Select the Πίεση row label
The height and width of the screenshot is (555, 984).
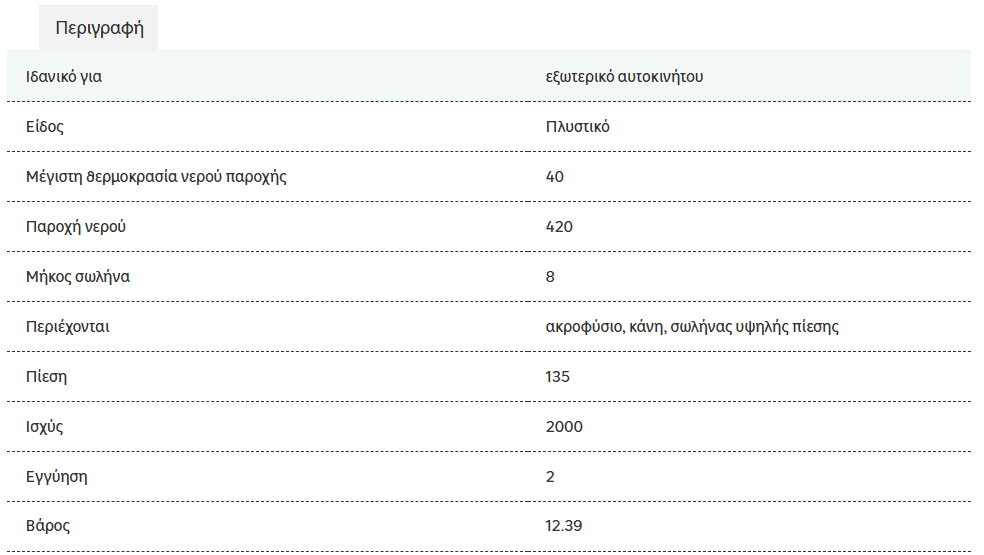46,377
